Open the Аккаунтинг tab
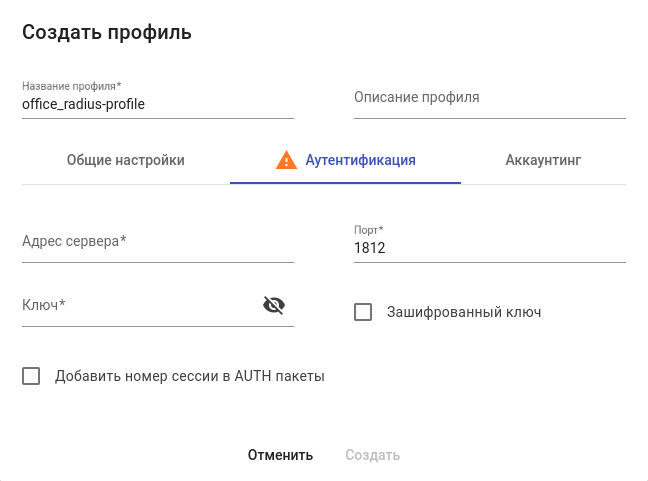 tap(543, 160)
